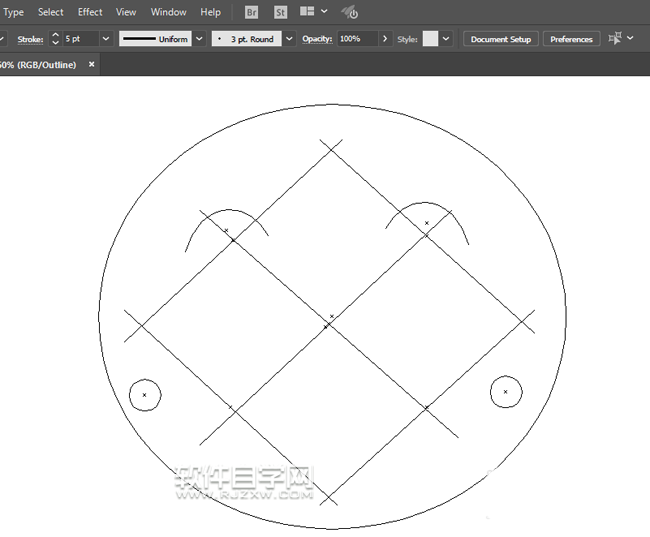This screenshot has width=650, height=537.
Task: Click the Stroke panel link label
Action: coord(30,39)
